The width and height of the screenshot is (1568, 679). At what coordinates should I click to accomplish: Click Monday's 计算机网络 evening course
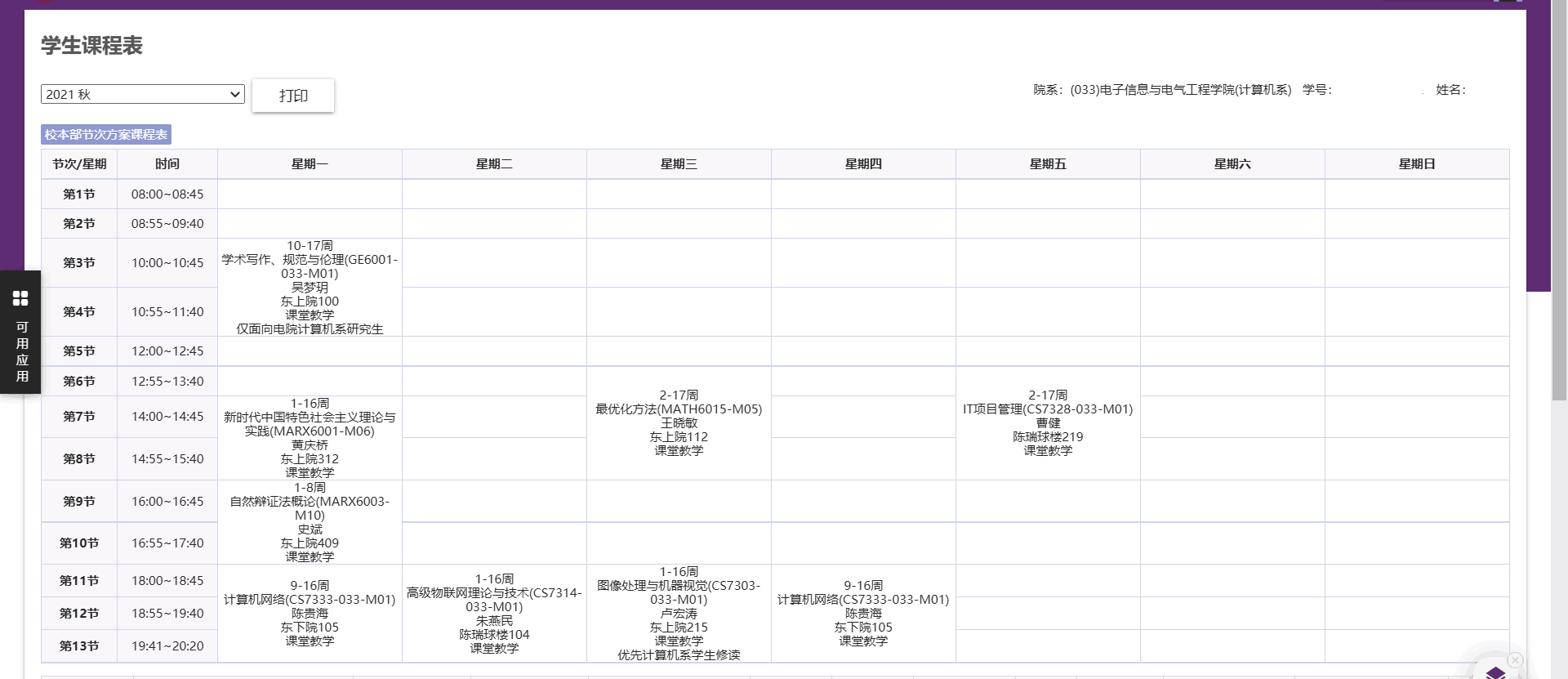click(x=310, y=613)
